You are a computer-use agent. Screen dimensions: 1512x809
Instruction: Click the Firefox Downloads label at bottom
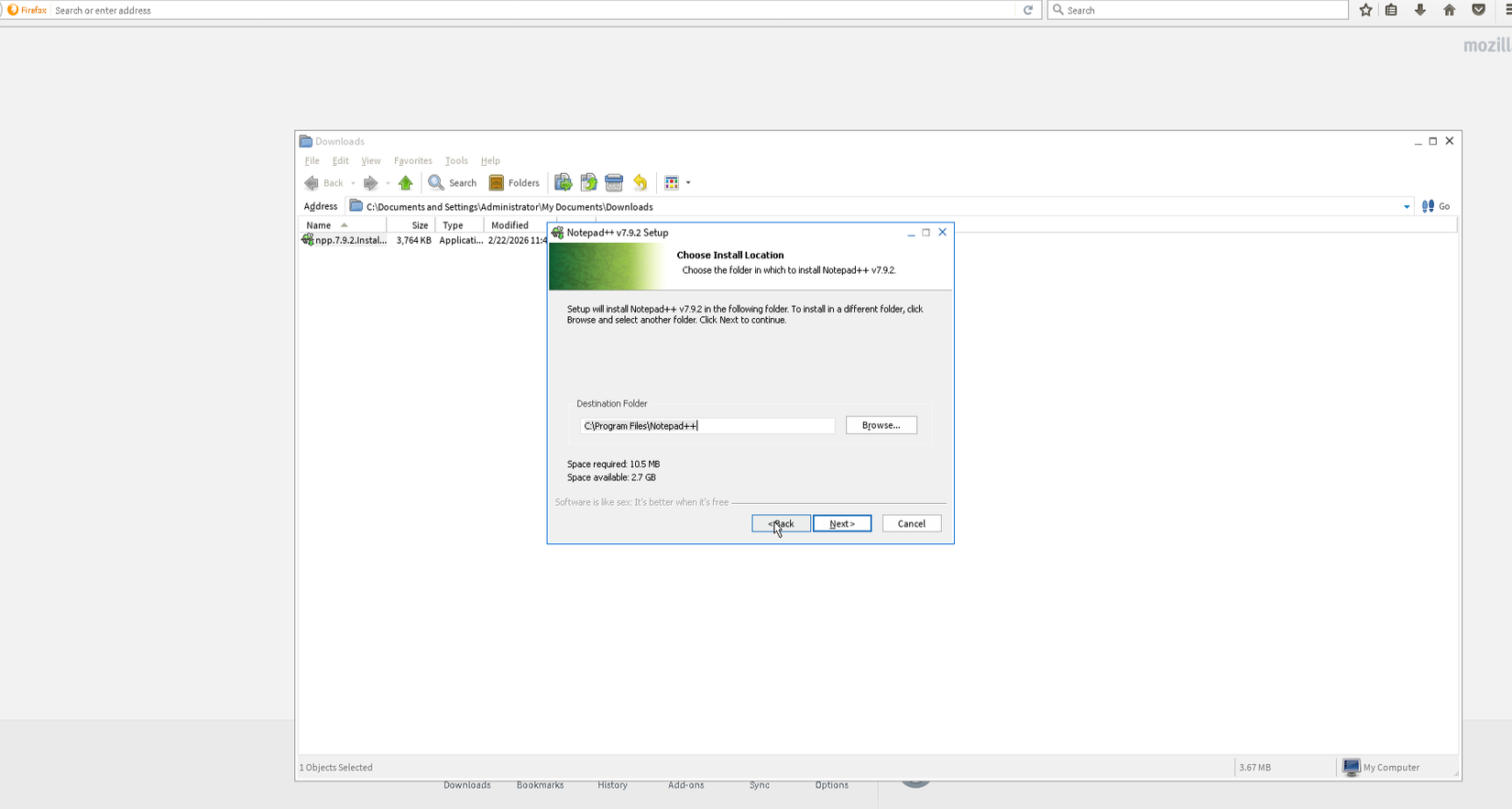467,785
